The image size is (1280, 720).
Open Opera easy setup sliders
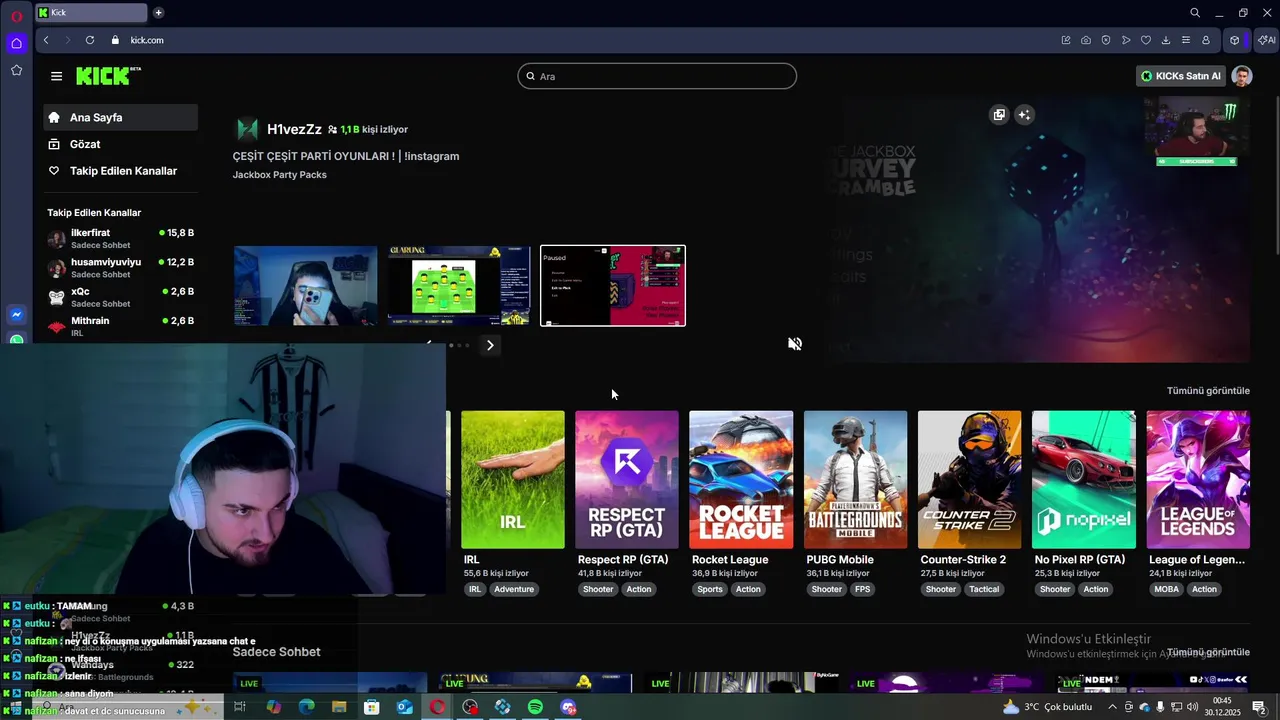[1186, 40]
